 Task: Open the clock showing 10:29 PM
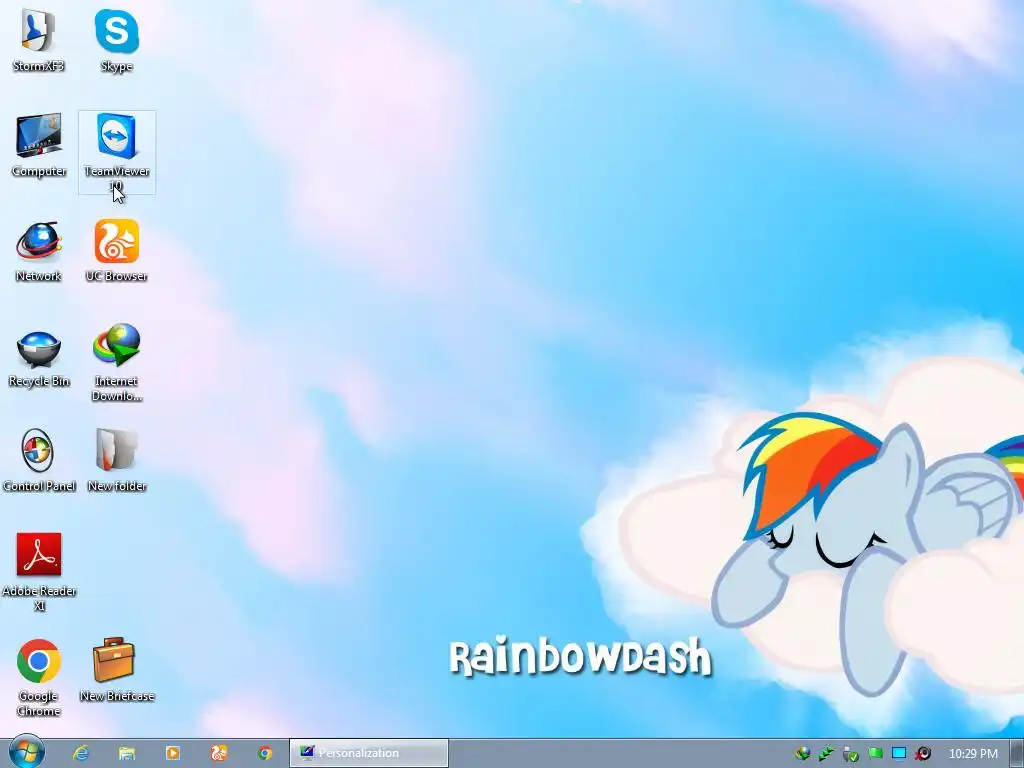pos(973,754)
